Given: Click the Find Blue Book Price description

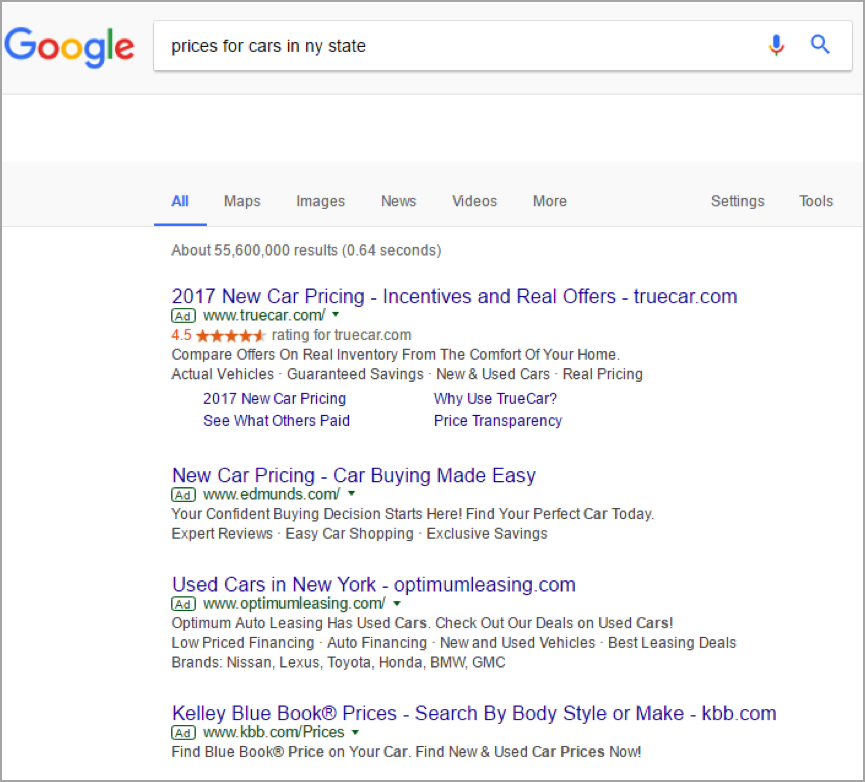Looking at the screenshot, I should click(x=406, y=752).
